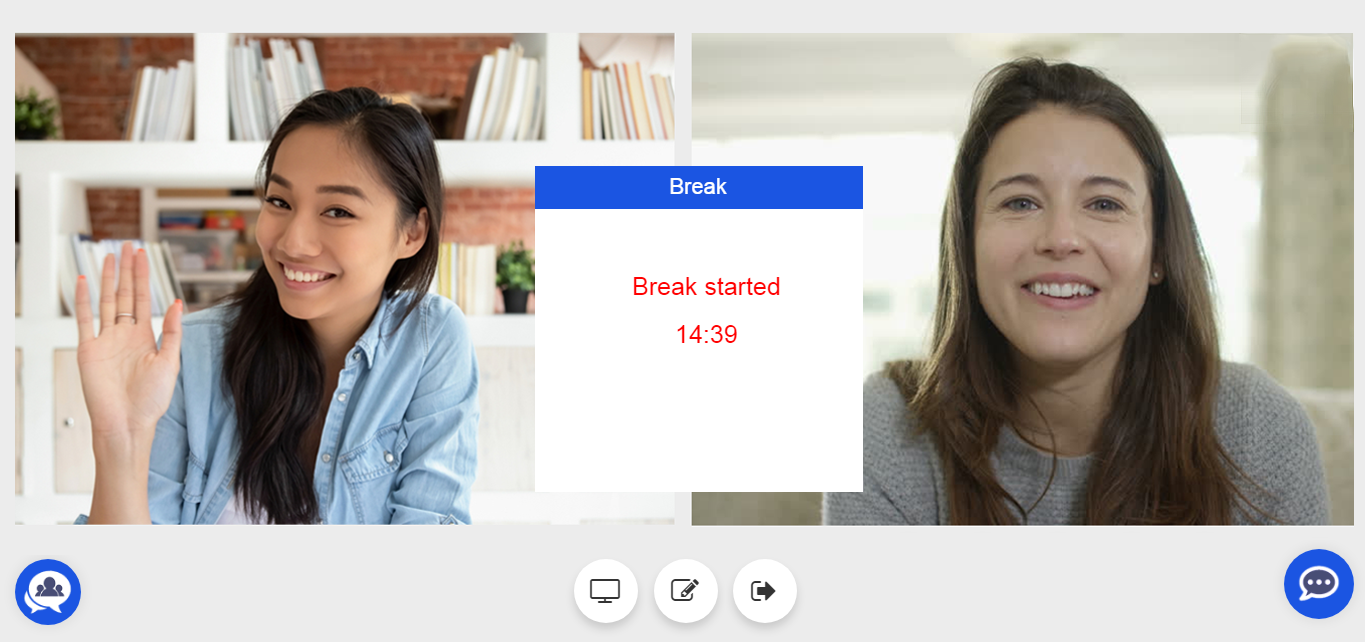The image size is (1365, 642).
Task: Click the 14:39 break timer
Action: click(x=706, y=335)
